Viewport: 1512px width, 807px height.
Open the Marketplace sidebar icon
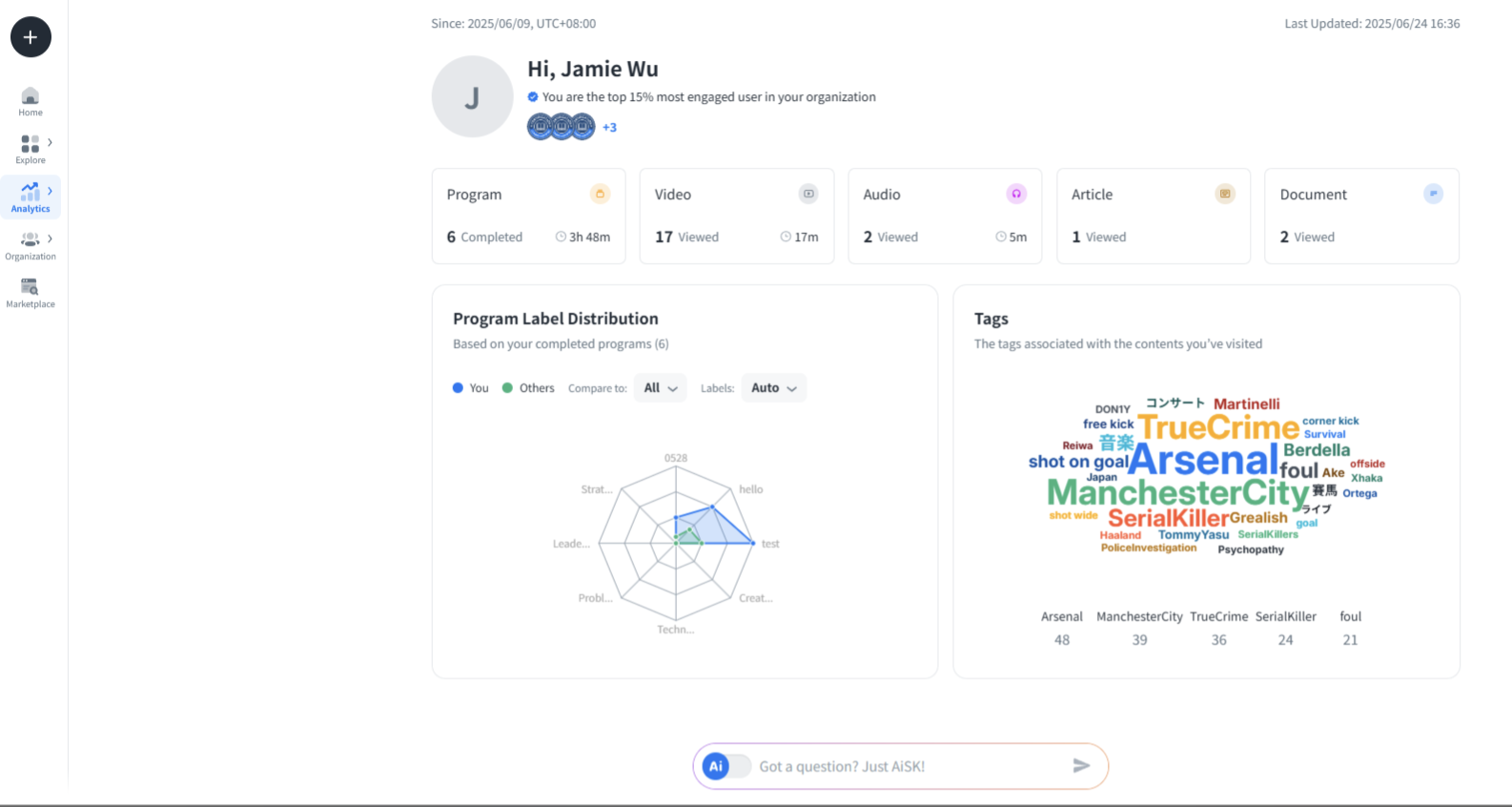[x=31, y=293]
